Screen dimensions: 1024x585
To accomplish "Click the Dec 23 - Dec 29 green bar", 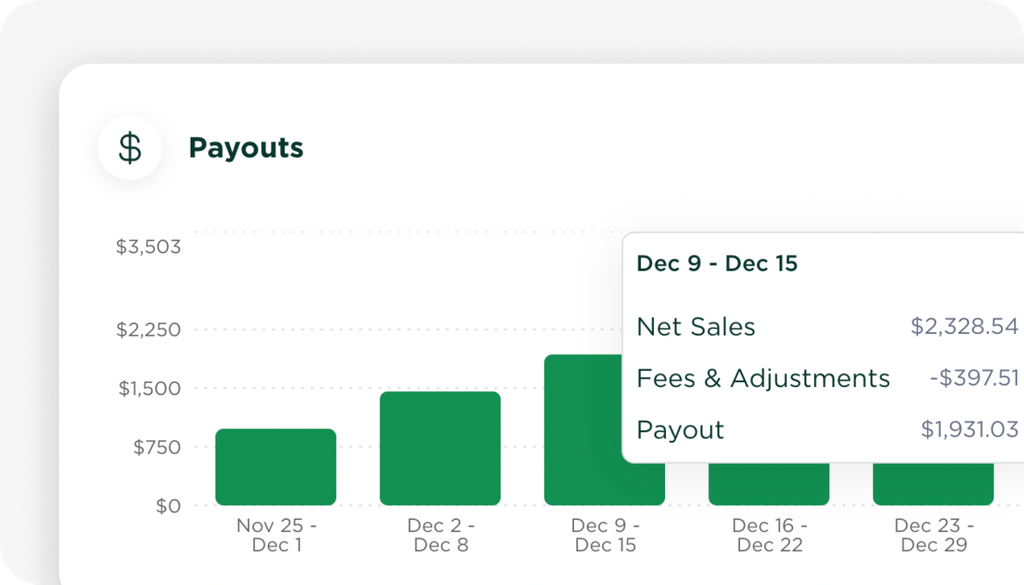I will click(x=933, y=484).
